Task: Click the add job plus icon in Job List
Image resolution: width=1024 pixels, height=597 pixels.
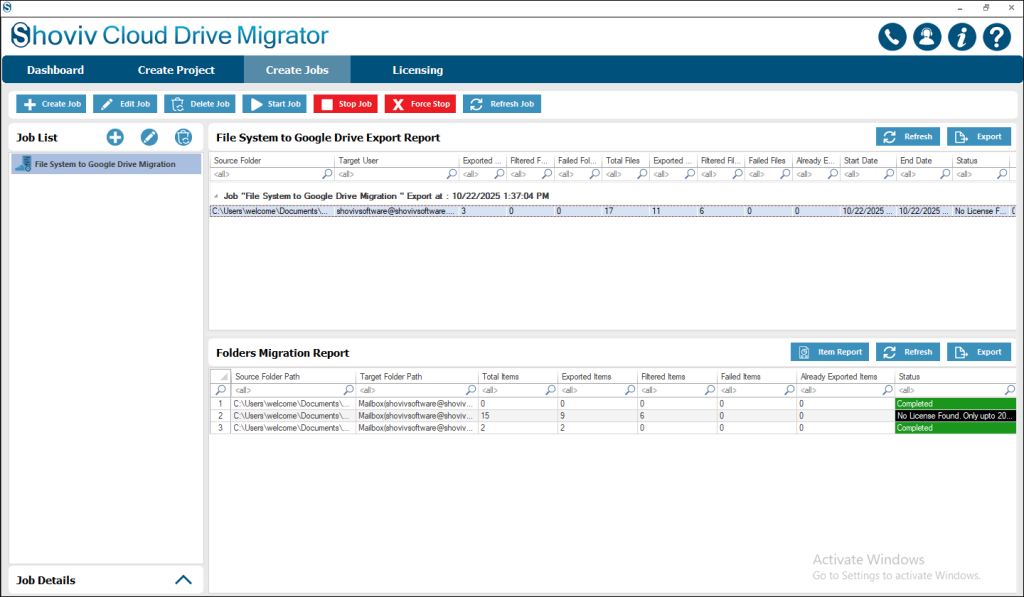Action: point(115,137)
